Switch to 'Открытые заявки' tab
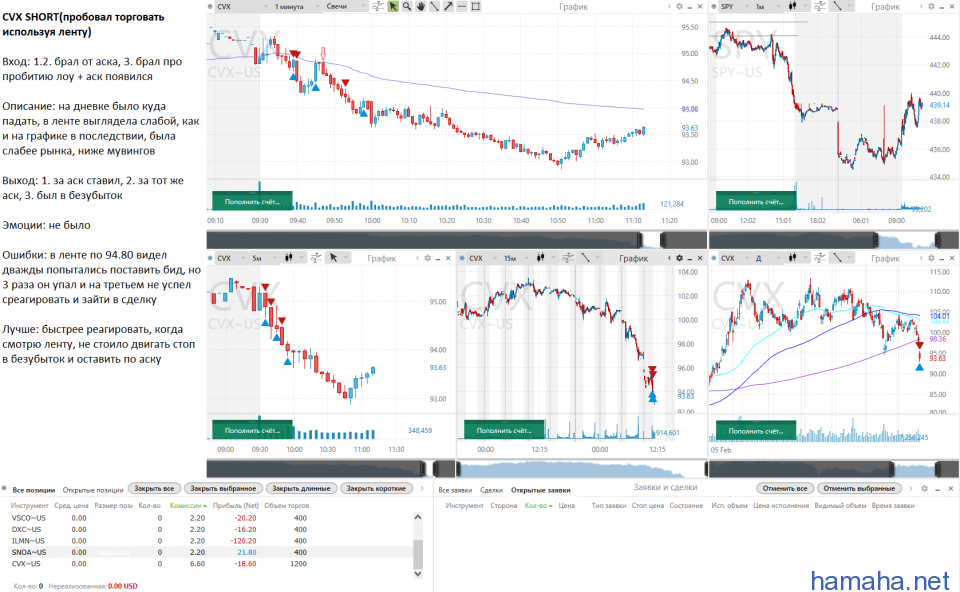Image resolution: width=960 pixels, height=592 pixels. pos(541,490)
